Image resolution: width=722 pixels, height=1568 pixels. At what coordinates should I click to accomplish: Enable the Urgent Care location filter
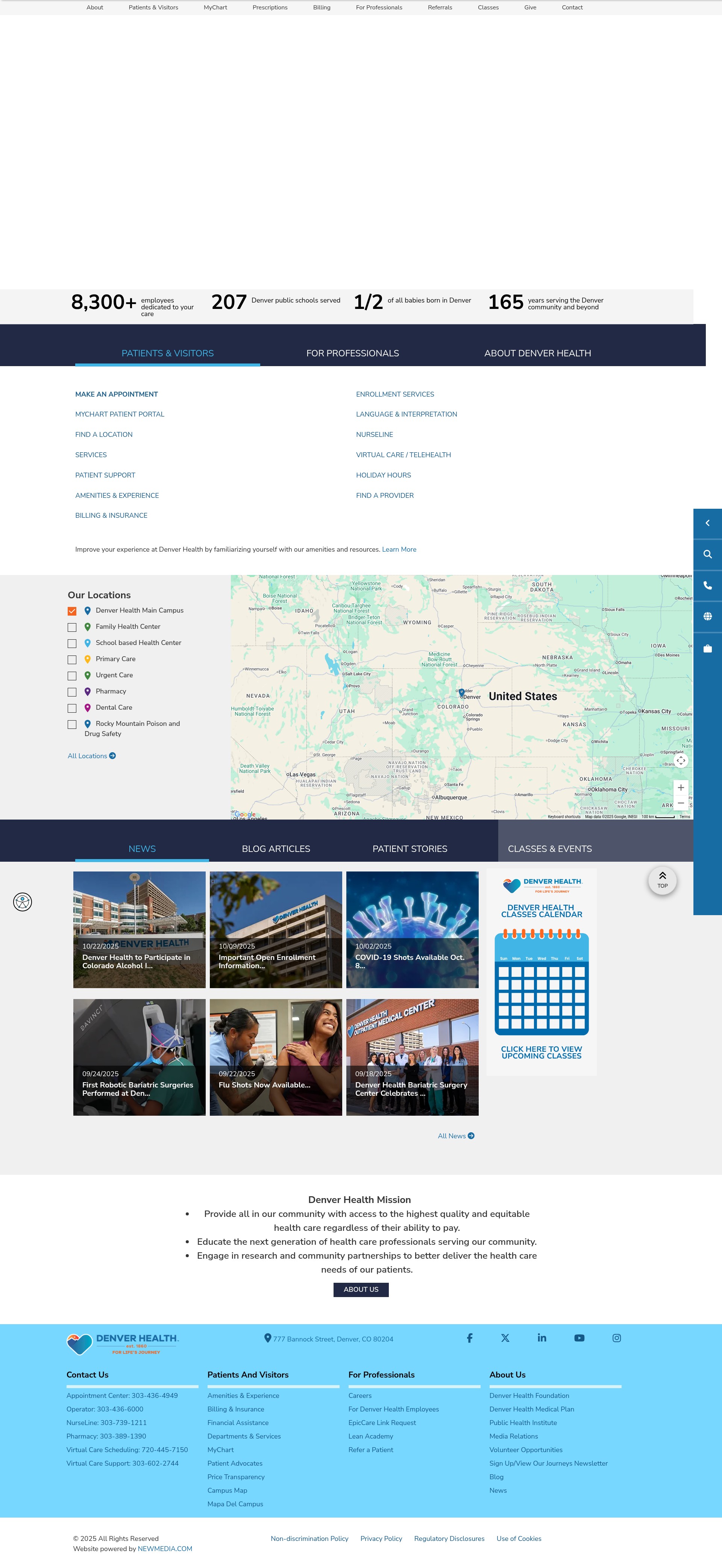[x=72, y=676]
